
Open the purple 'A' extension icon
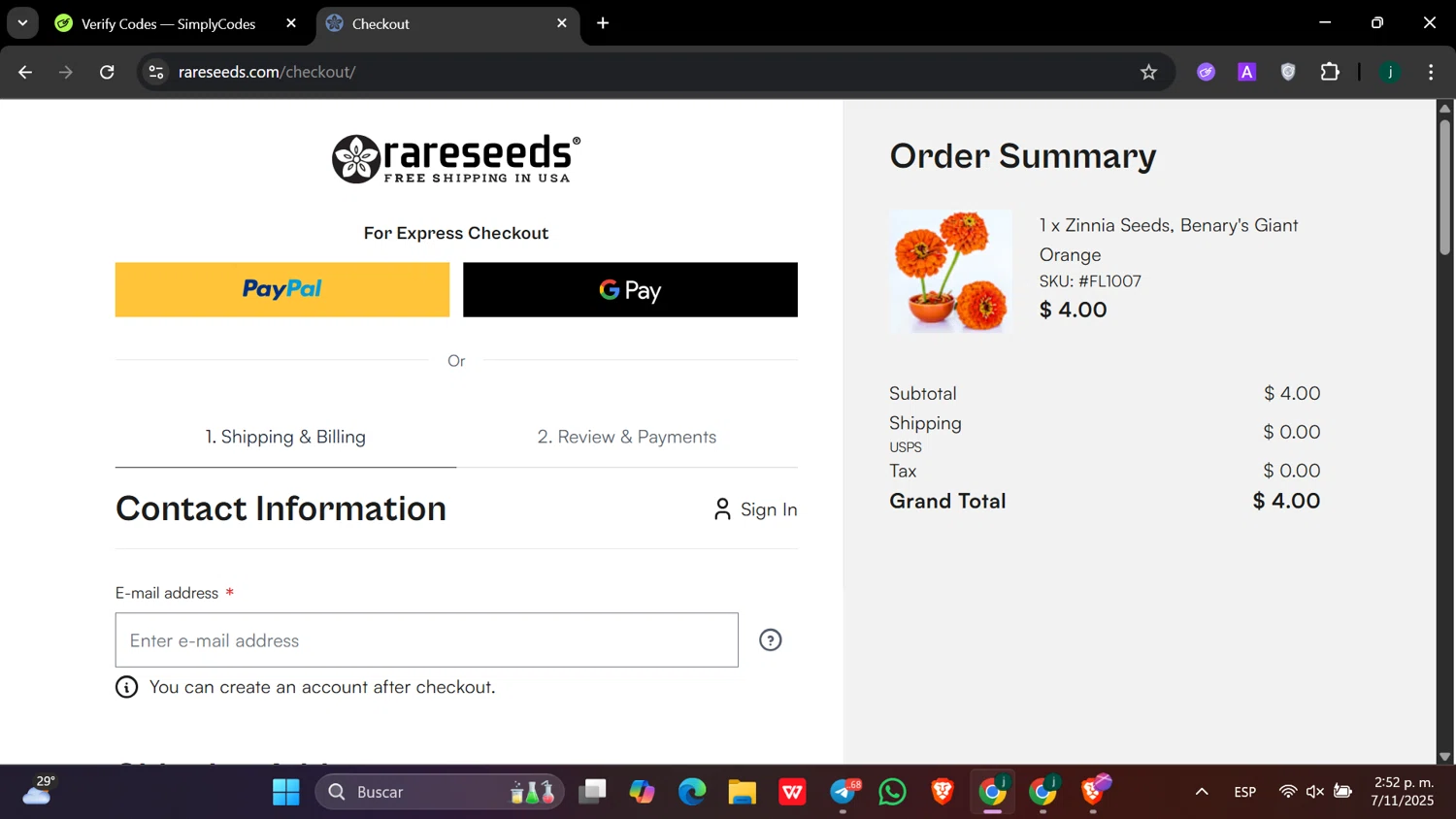[1247, 72]
